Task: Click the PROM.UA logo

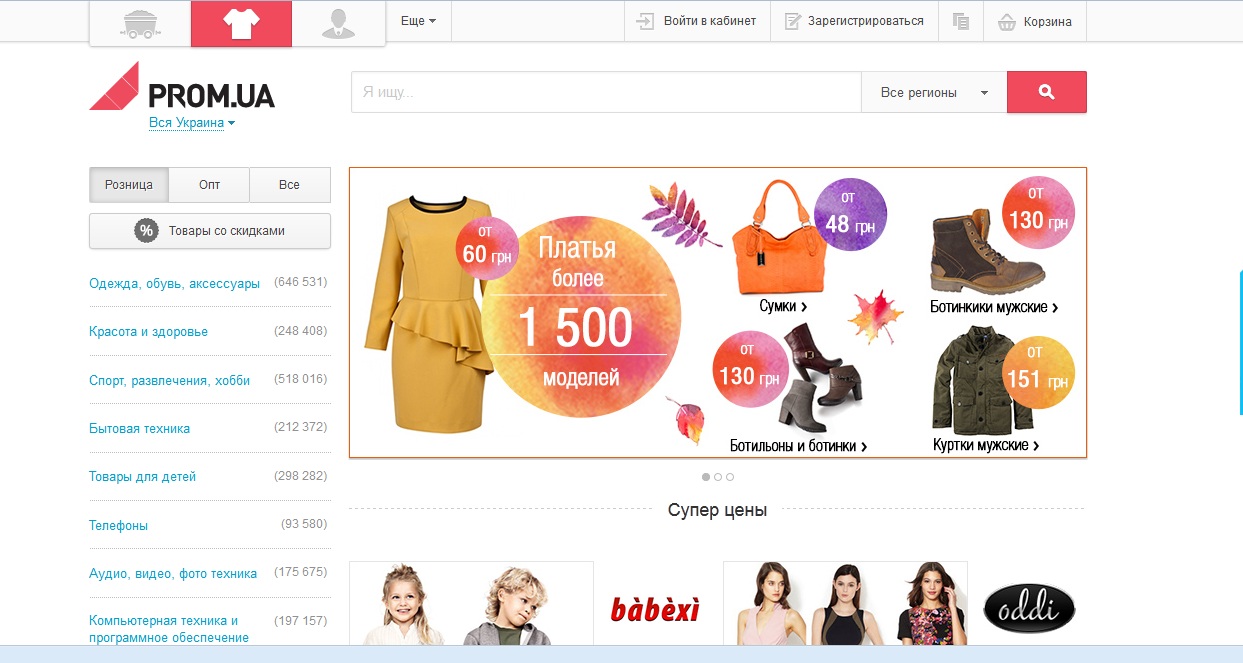Action: (182, 86)
